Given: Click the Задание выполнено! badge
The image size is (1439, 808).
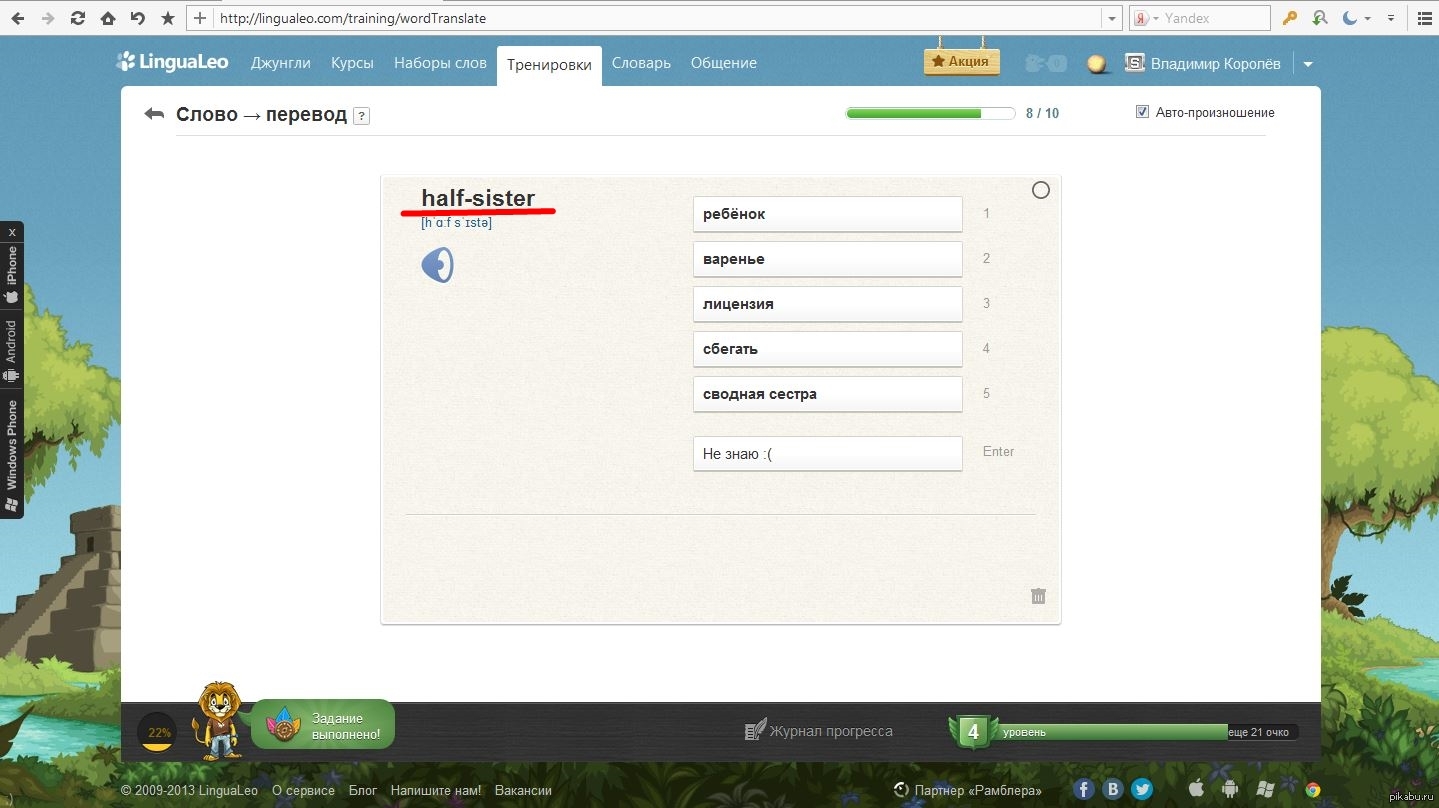Looking at the screenshot, I should (x=322, y=725).
